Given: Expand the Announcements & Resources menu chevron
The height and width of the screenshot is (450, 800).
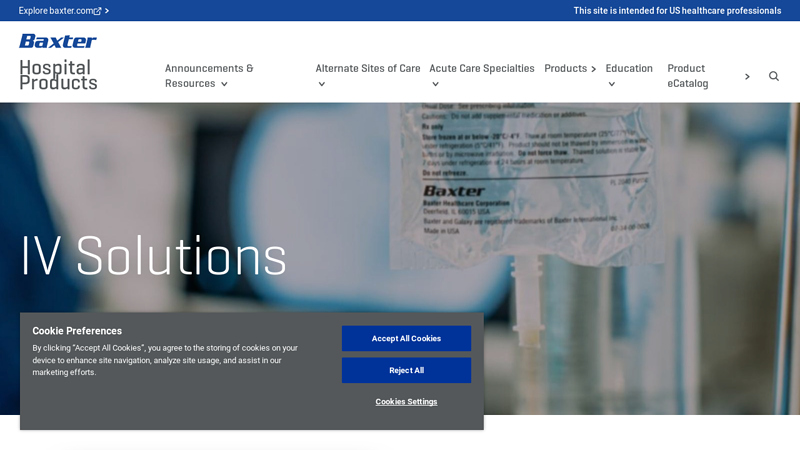Looking at the screenshot, I should coord(224,84).
